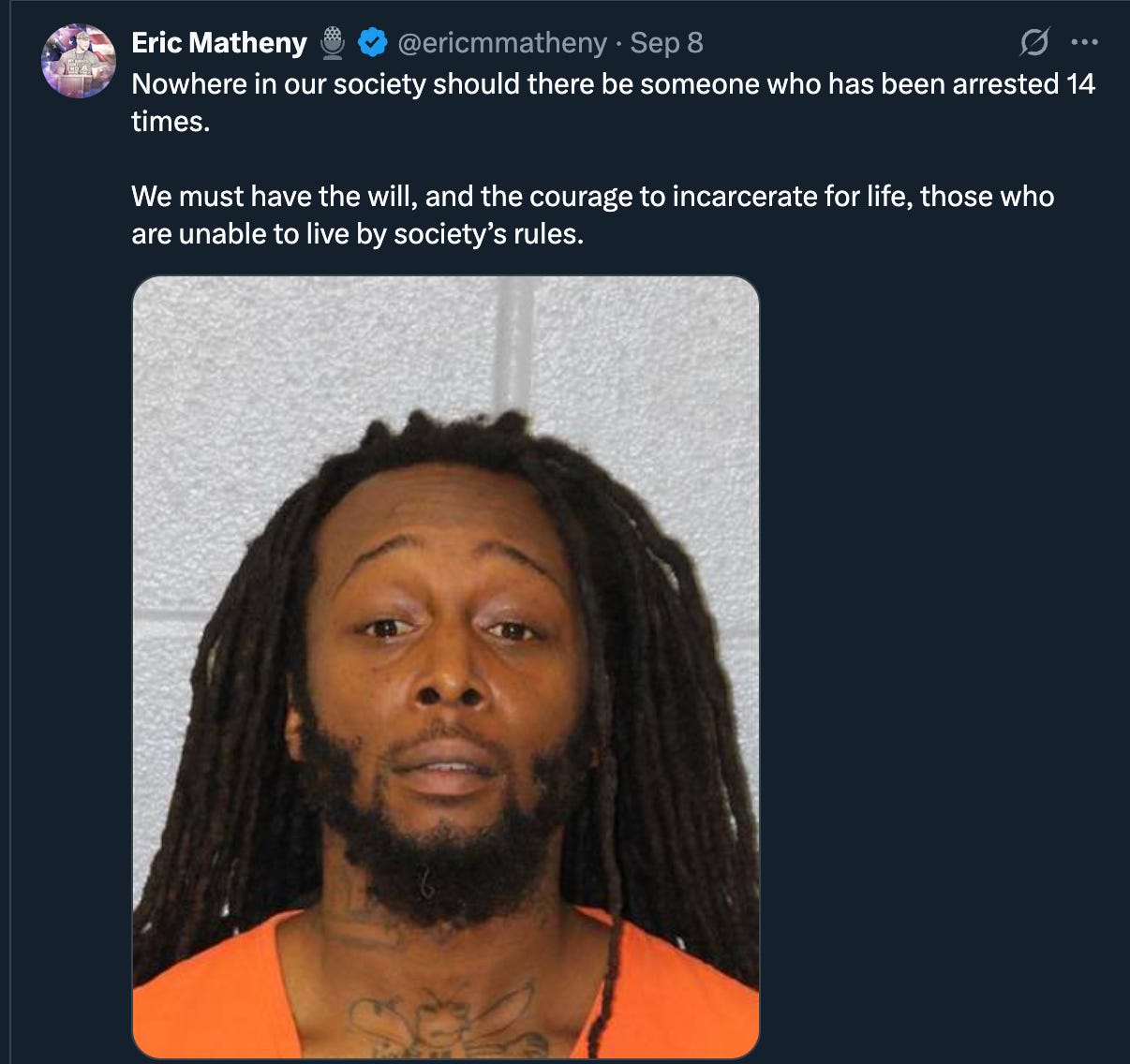This screenshot has height=1064, width=1130.
Task: Click tweet text starting "Nowhere in our society"
Action: (613, 102)
